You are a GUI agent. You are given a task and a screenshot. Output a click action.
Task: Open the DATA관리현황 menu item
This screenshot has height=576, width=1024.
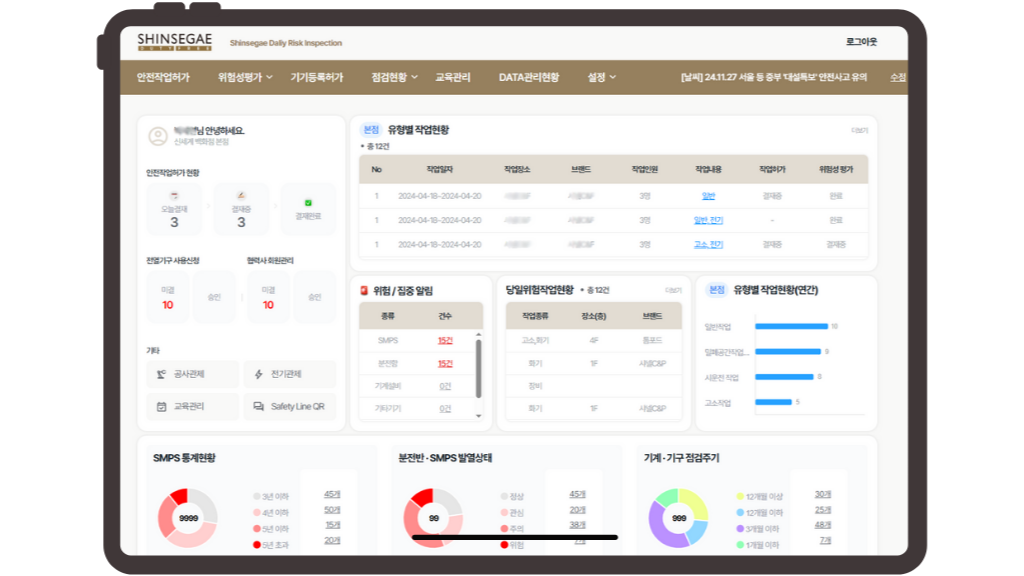529,77
